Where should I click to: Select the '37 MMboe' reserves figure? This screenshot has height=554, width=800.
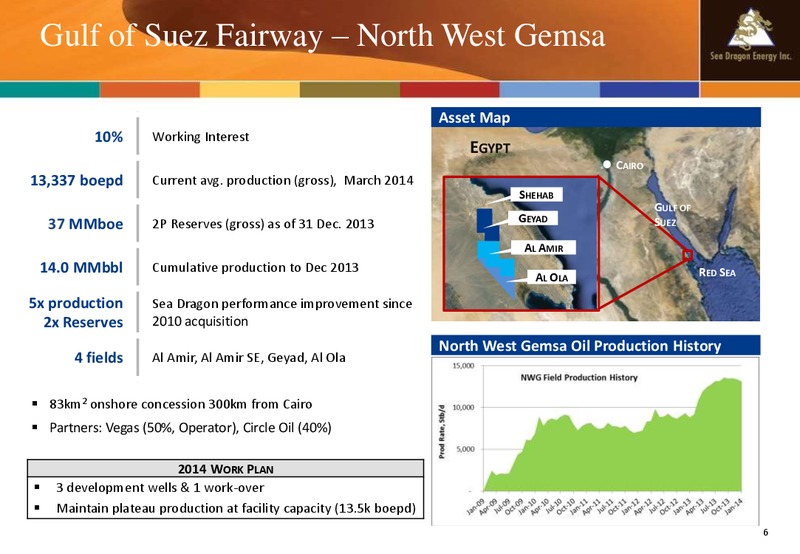point(86,224)
